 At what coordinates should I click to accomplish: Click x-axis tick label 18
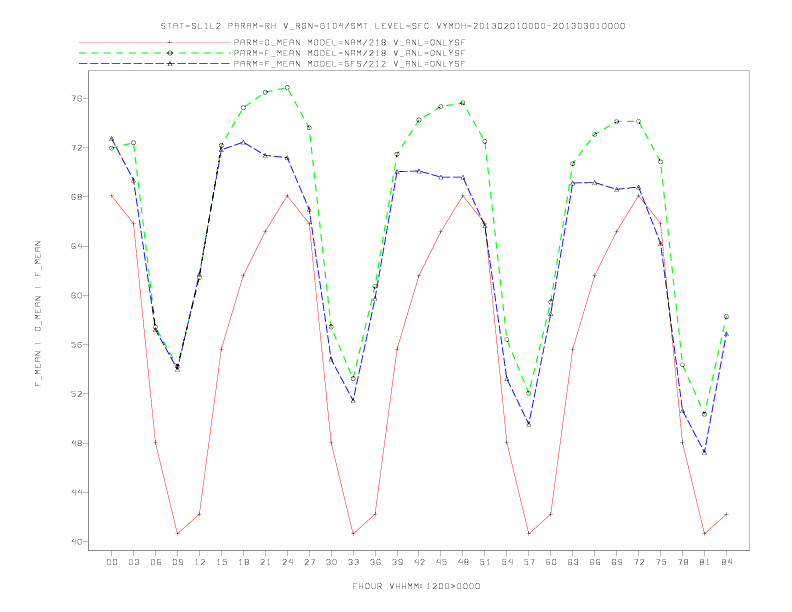pos(243,562)
